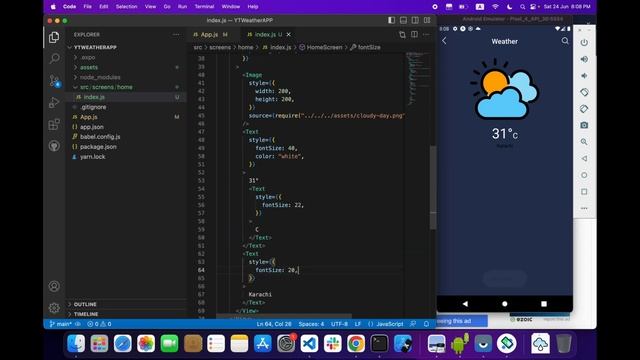
Task: Open the Terminal menu
Action: (x=204, y=7)
